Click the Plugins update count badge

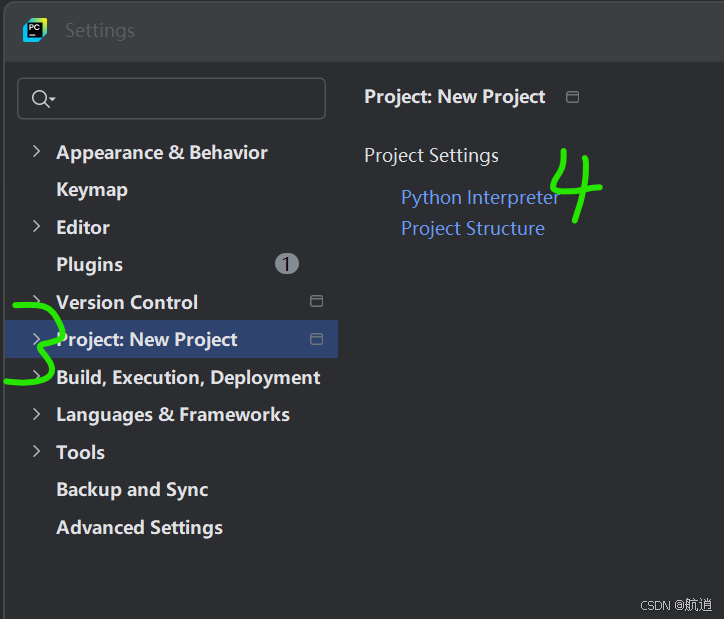(x=287, y=264)
